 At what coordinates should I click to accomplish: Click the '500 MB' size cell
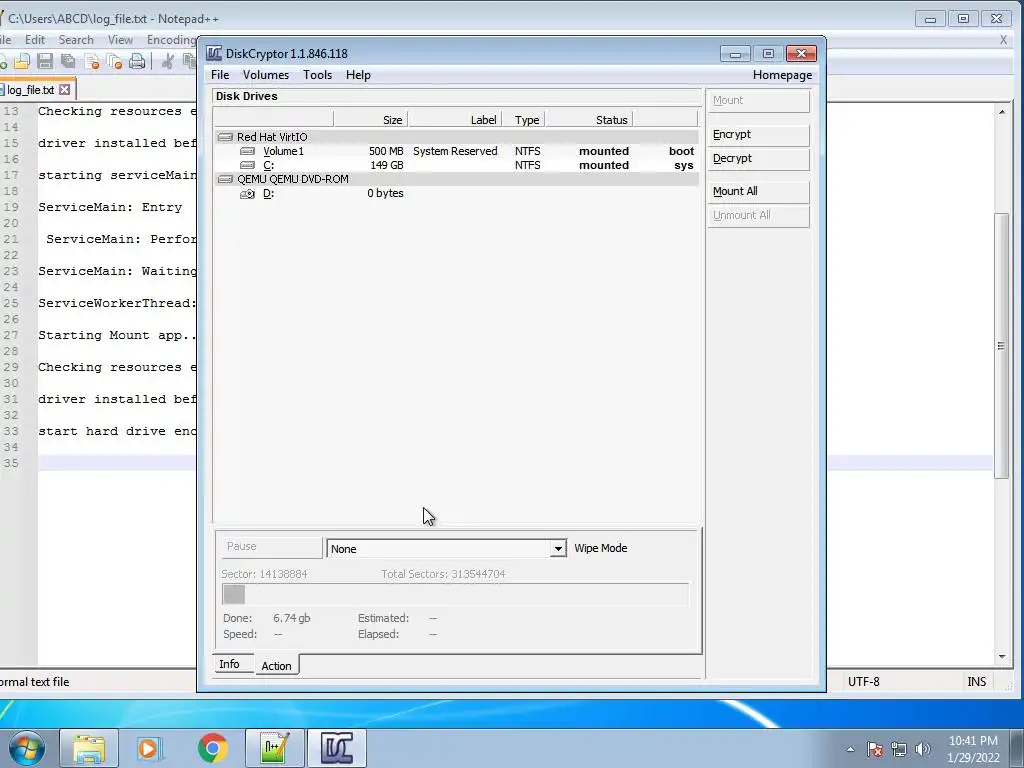pos(386,152)
